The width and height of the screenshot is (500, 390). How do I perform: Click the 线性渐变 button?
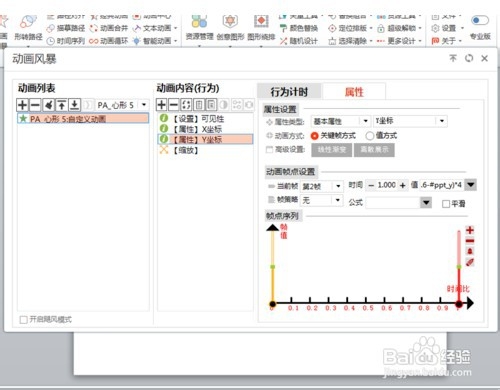tap(332, 150)
